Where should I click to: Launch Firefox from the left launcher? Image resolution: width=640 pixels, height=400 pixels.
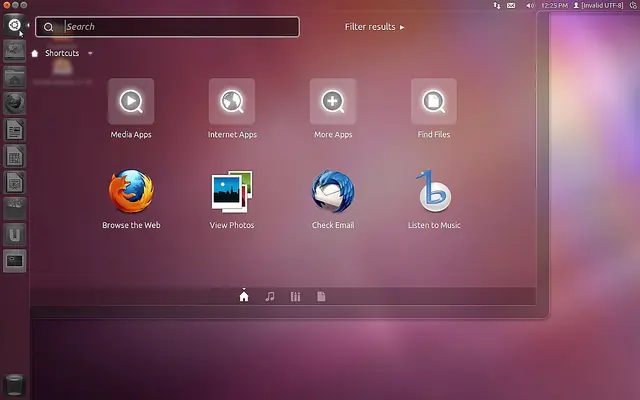(x=14, y=103)
